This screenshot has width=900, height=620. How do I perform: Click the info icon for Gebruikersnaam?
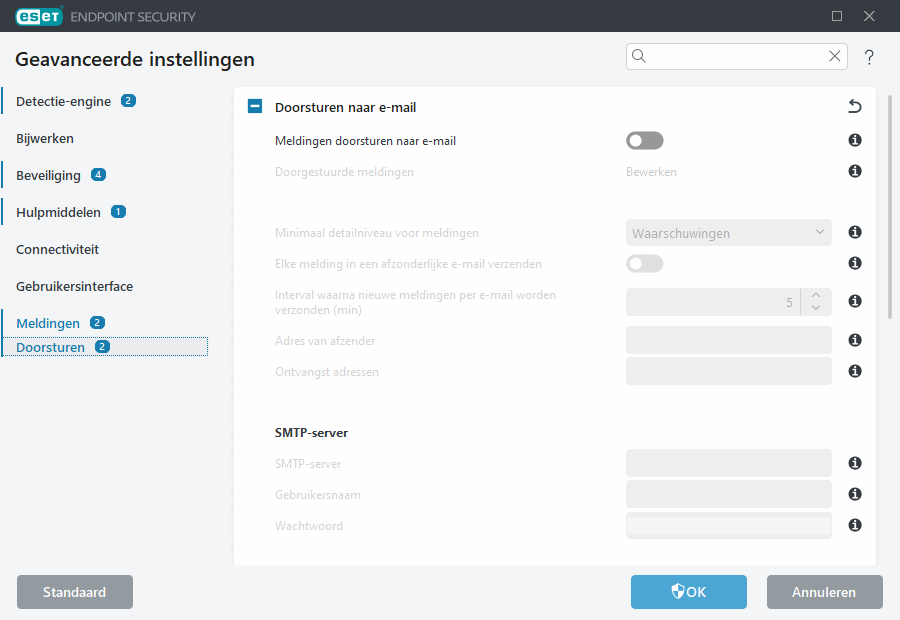855,495
